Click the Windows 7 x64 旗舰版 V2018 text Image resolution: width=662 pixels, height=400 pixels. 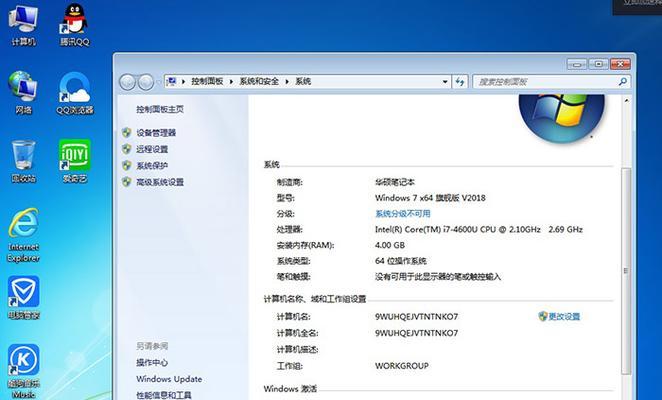(x=430, y=198)
